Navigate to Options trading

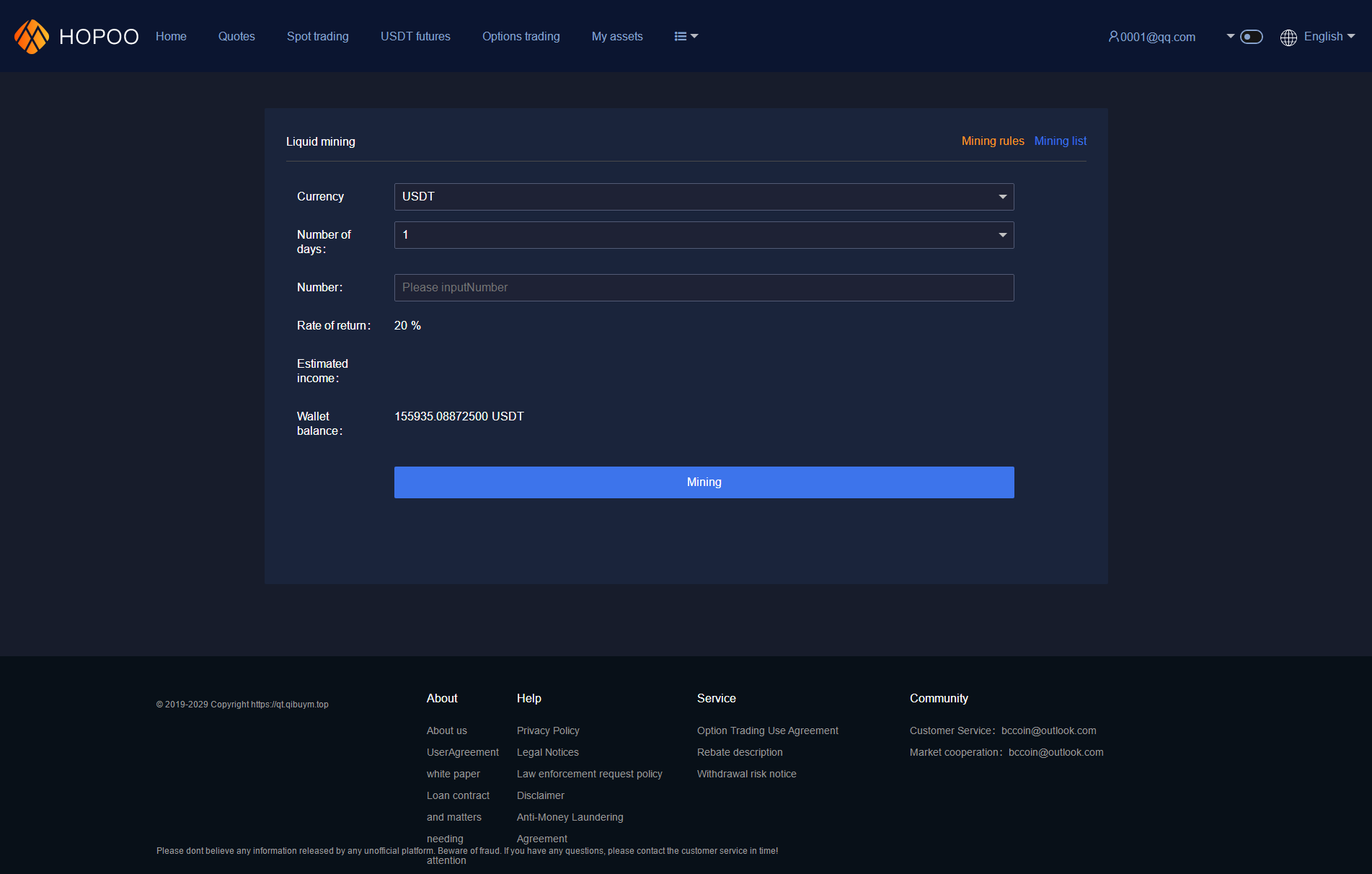521,36
